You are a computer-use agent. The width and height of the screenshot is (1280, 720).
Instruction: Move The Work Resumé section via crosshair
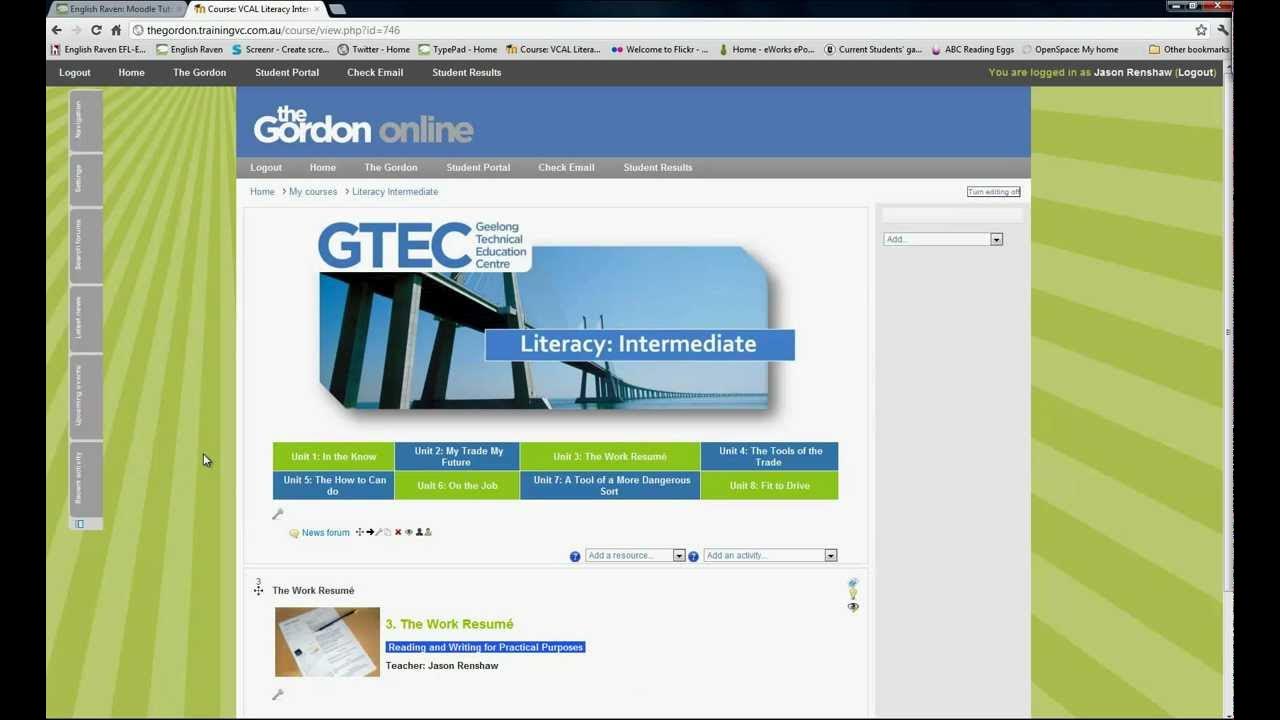pyautogui.click(x=258, y=591)
